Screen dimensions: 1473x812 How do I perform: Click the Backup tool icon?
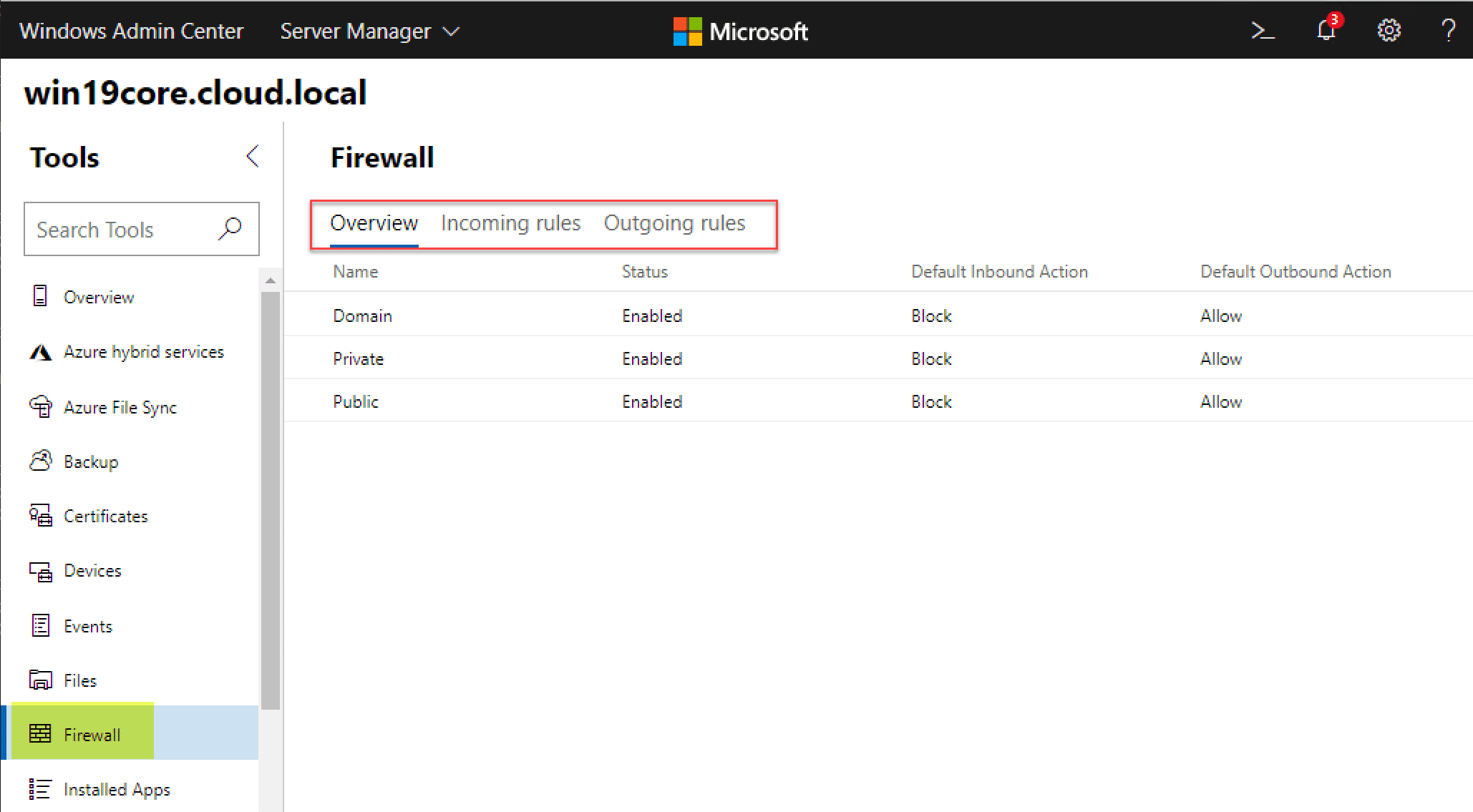[40, 461]
